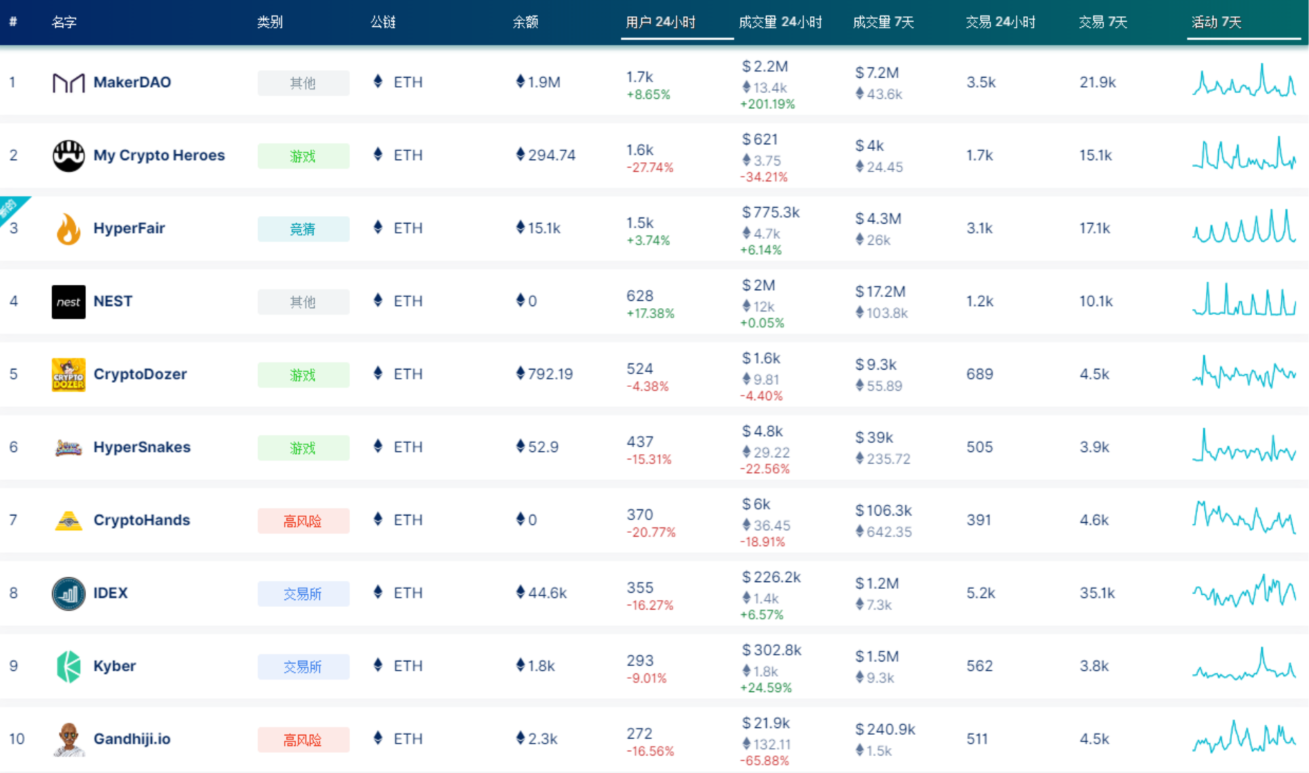
Task: Open the HyperSnakes logo icon
Action: [x=68, y=448]
